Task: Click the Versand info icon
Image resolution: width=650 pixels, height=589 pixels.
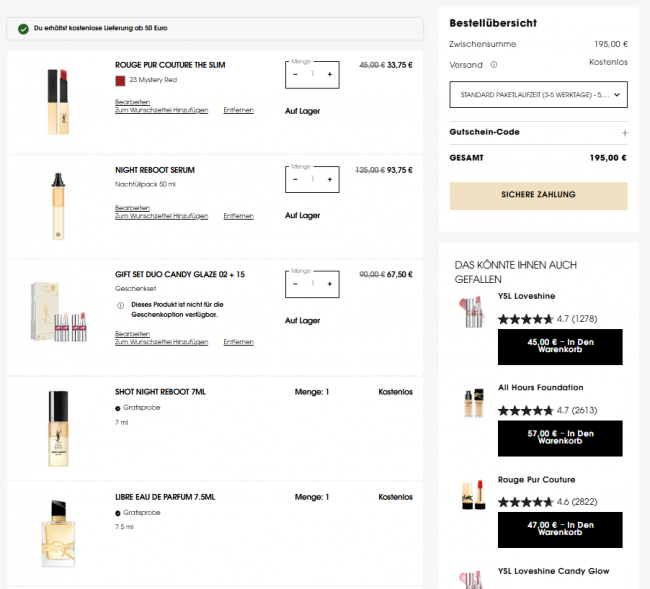Action: pos(494,65)
